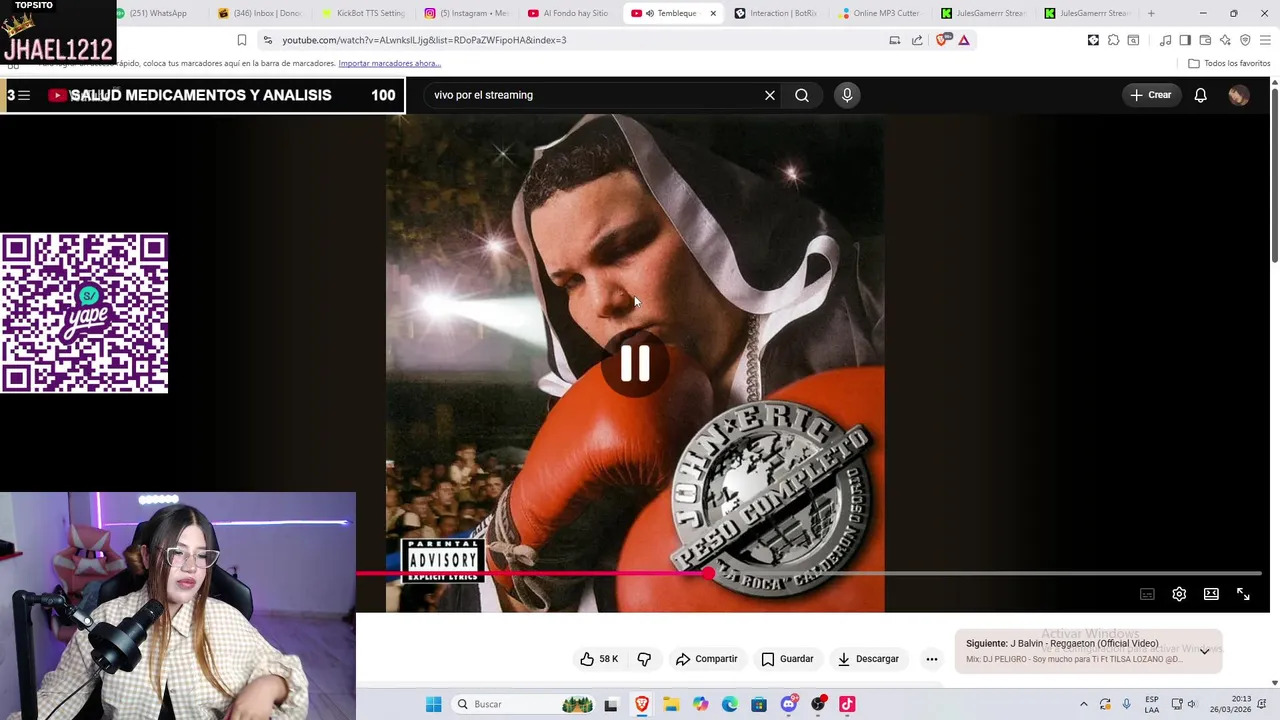The height and width of the screenshot is (720, 1280).
Task: Open the Compartir share dialog
Action: [706, 659]
